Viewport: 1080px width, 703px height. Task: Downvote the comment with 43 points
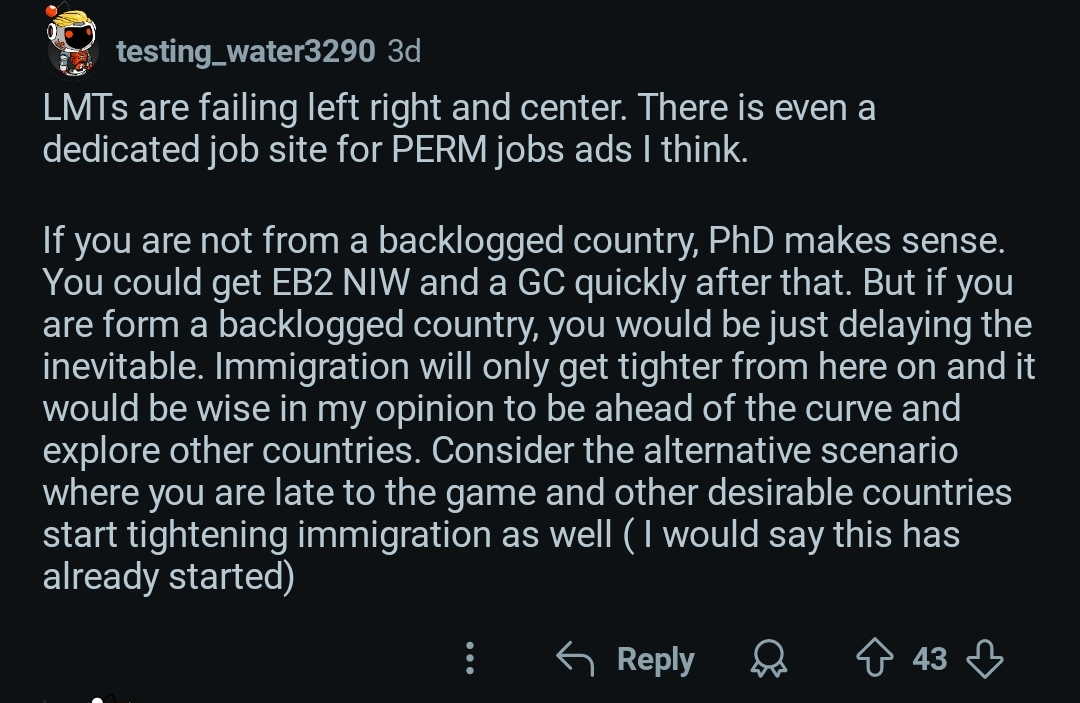point(985,658)
